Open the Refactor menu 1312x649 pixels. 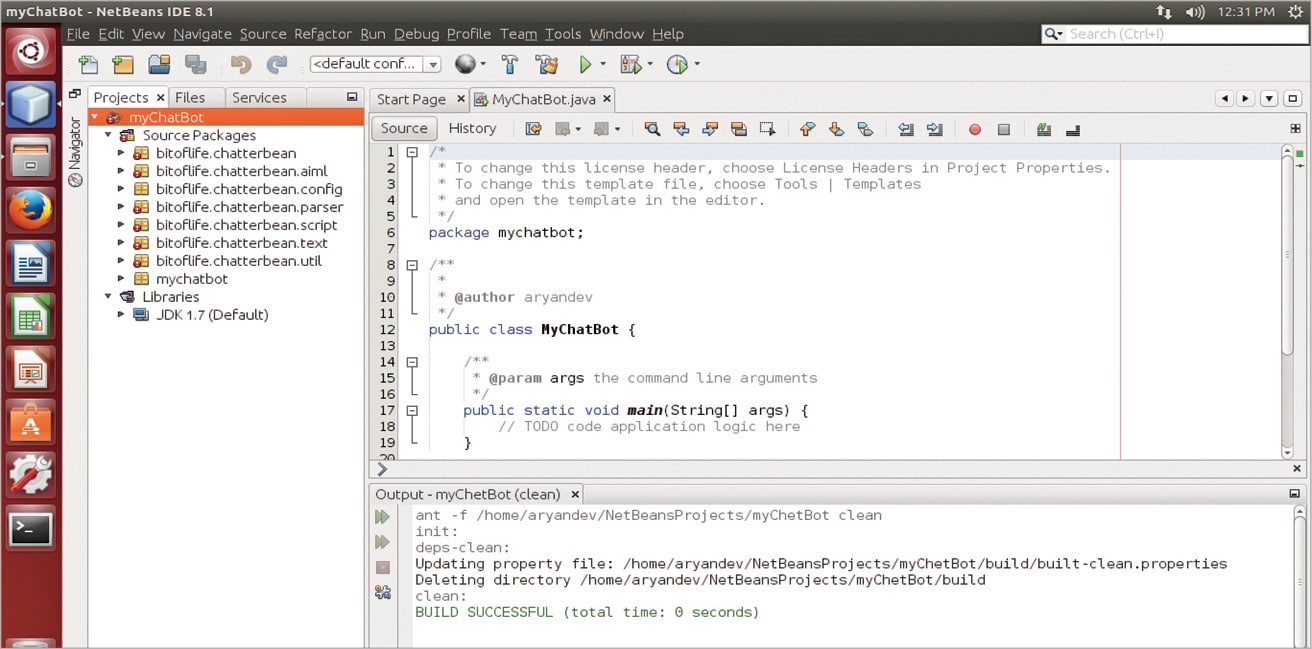323,34
